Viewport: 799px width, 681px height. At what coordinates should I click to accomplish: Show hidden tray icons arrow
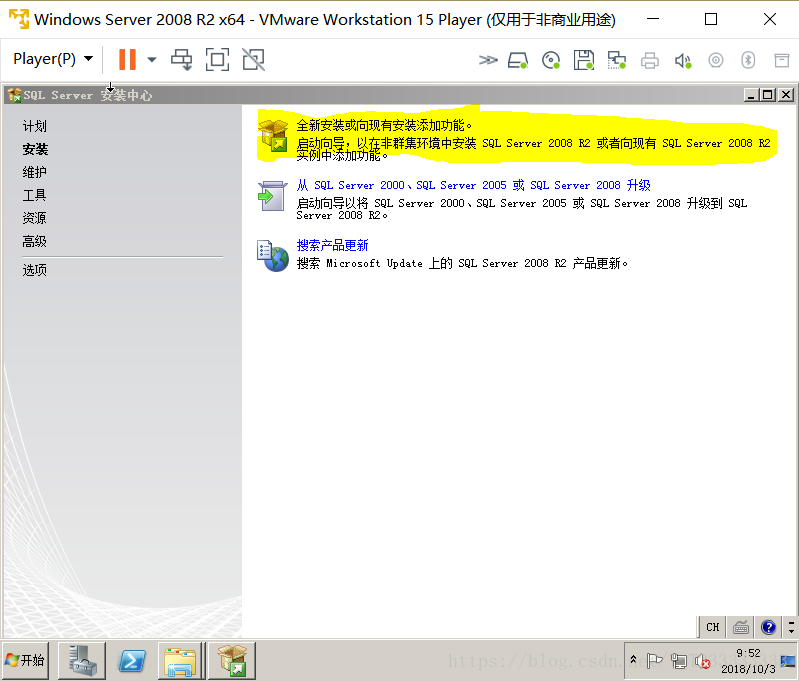click(633, 660)
